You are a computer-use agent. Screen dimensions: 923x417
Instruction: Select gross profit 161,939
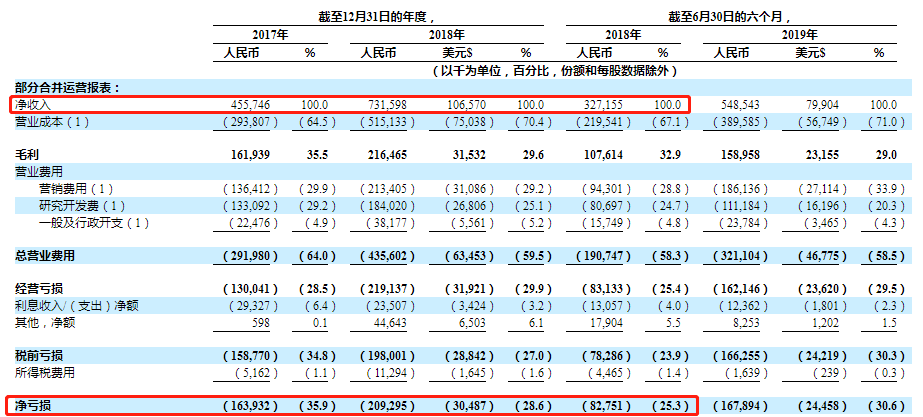tap(253, 155)
